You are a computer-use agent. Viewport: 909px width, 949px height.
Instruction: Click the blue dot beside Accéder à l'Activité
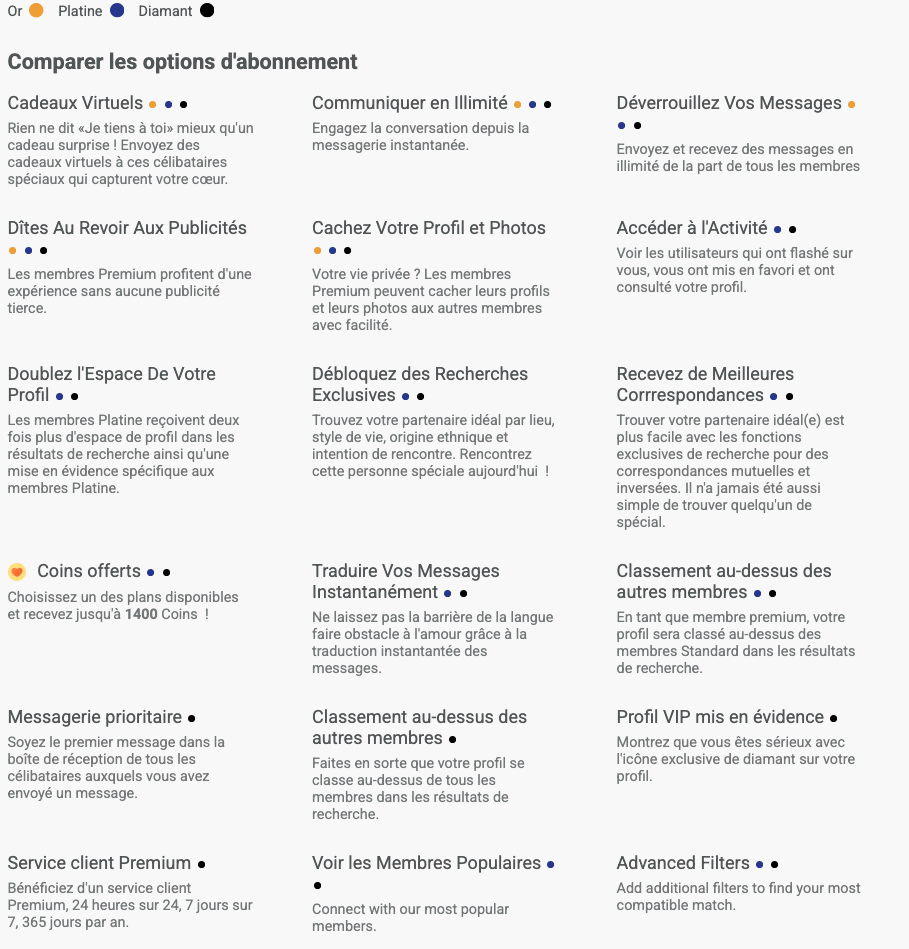pos(777,229)
